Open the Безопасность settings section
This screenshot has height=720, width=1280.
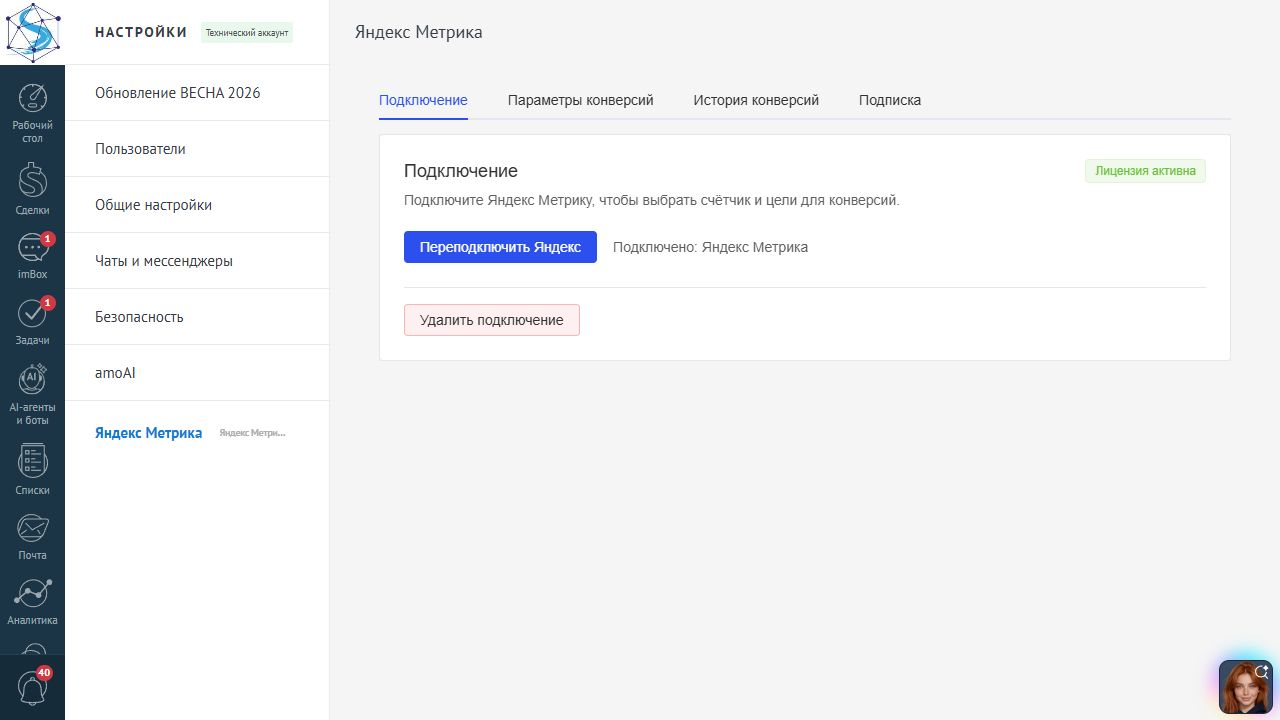(x=197, y=317)
